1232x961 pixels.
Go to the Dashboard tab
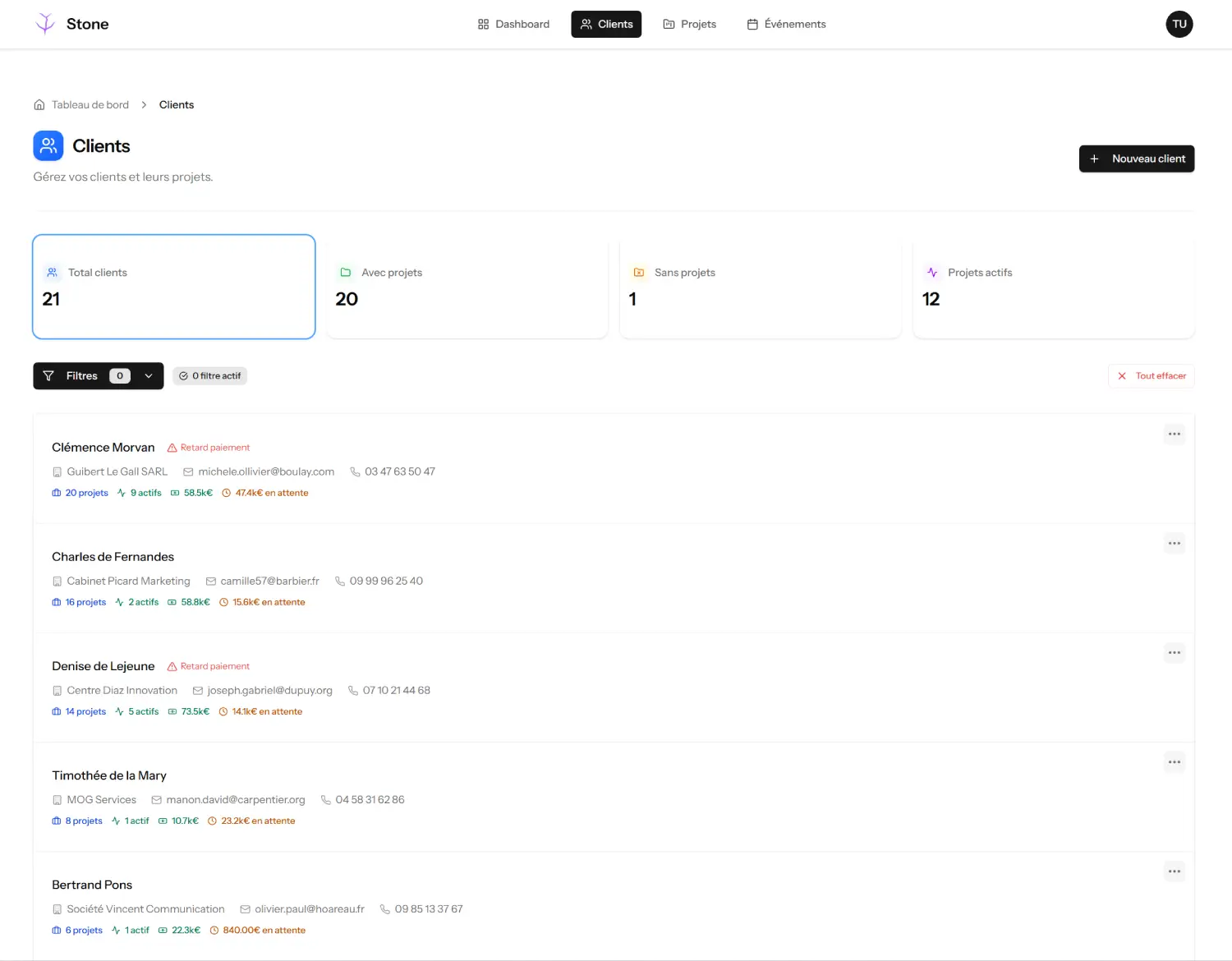click(x=513, y=25)
